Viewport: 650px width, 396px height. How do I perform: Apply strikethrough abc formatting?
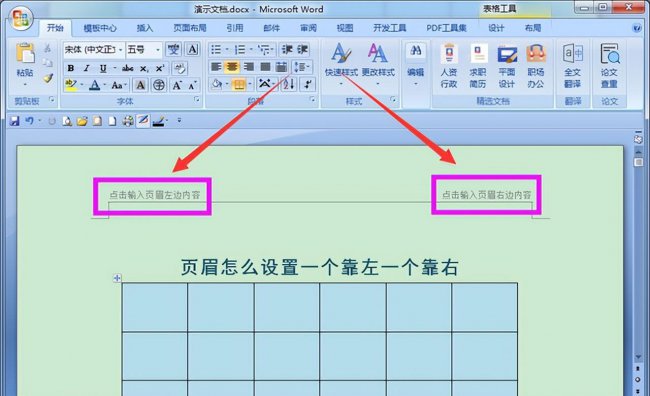click(127, 68)
